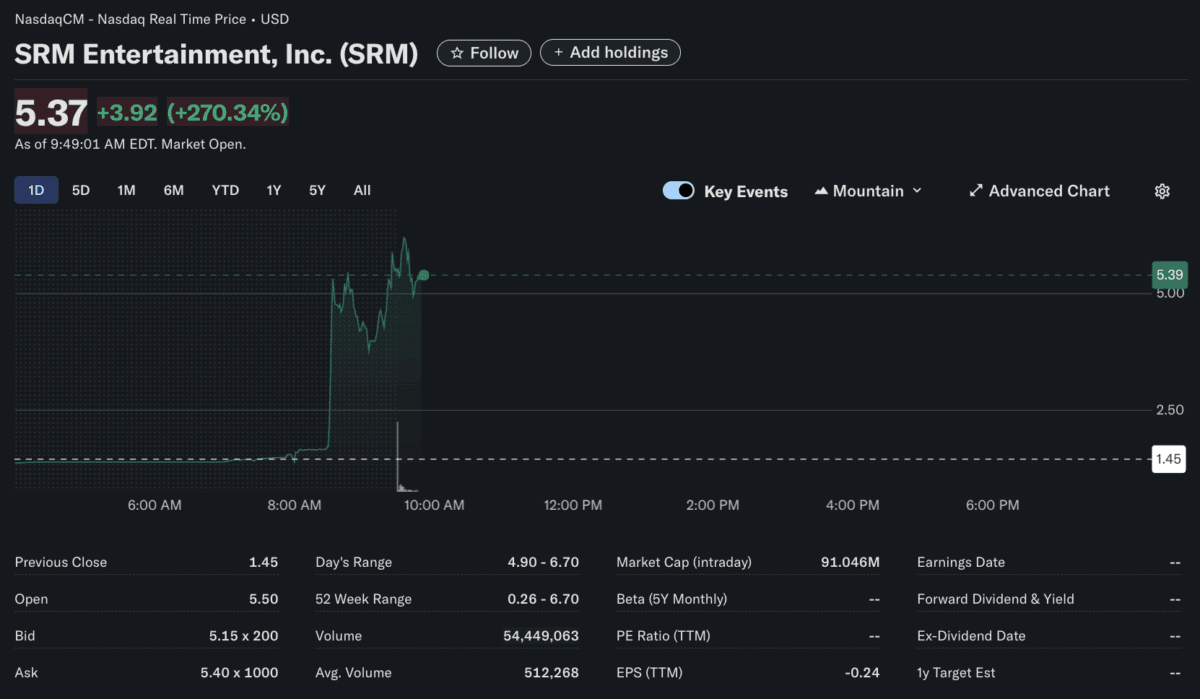The width and height of the screenshot is (1200, 699).
Task: Switch to the 5D time range
Action: (x=81, y=190)
